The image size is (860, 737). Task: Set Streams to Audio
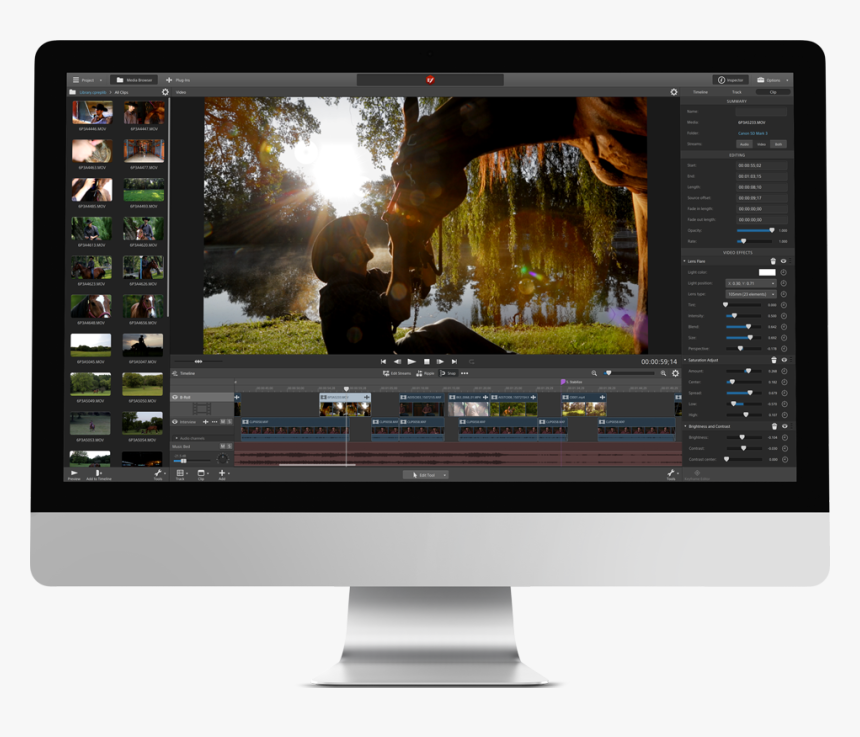[744, 144]
